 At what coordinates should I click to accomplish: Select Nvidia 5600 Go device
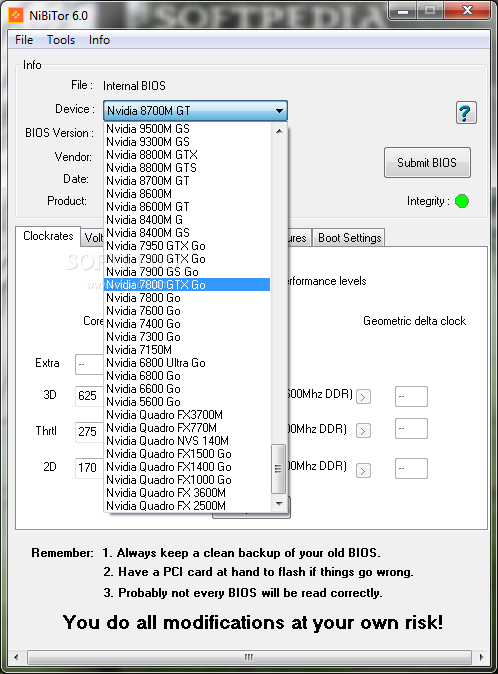point(187,401)
